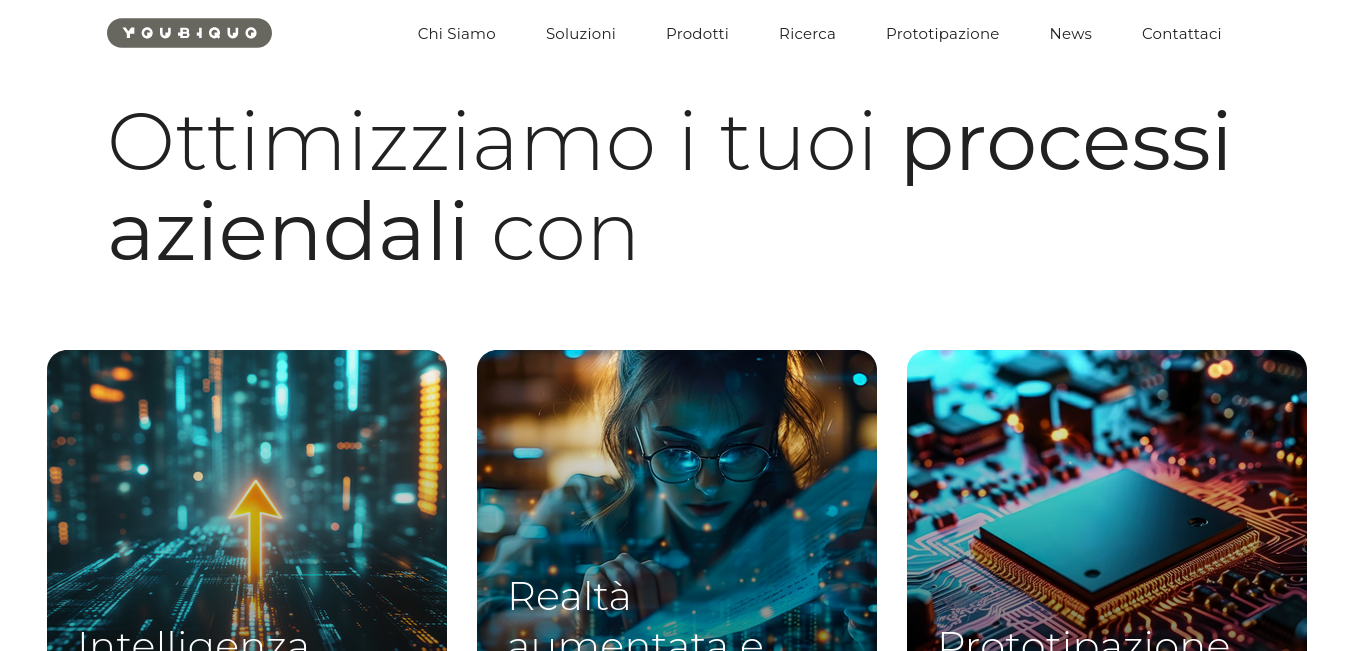
Task: Select the circuit board Prototipazione card
Action: pos(1107,500)
